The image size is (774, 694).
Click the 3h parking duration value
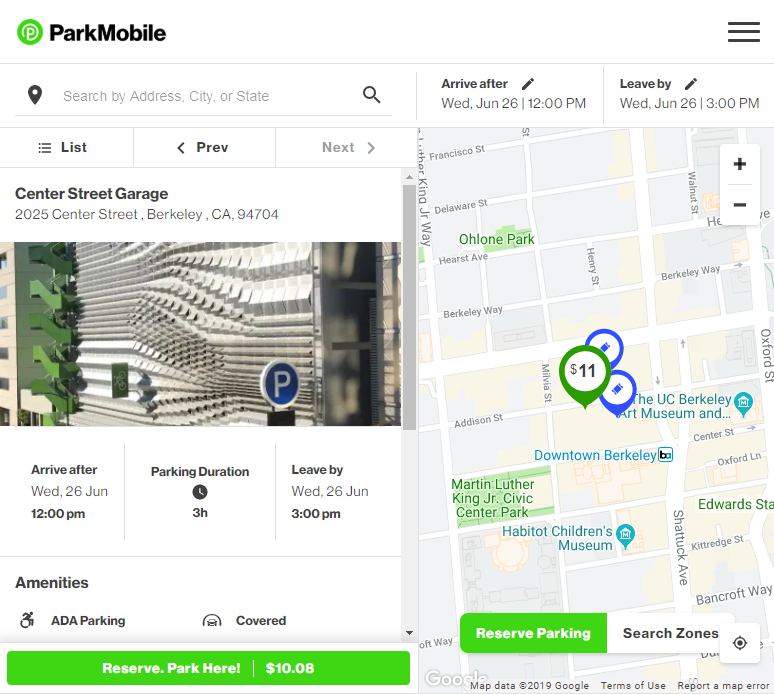coord(200,513)
